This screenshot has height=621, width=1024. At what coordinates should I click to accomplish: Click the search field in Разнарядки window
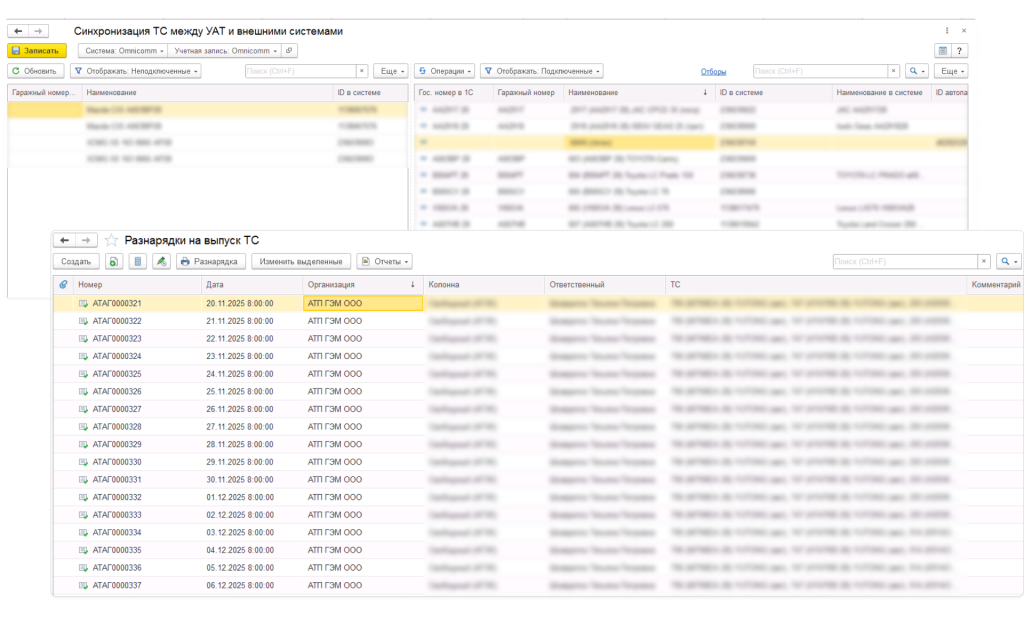click(905, 262)
